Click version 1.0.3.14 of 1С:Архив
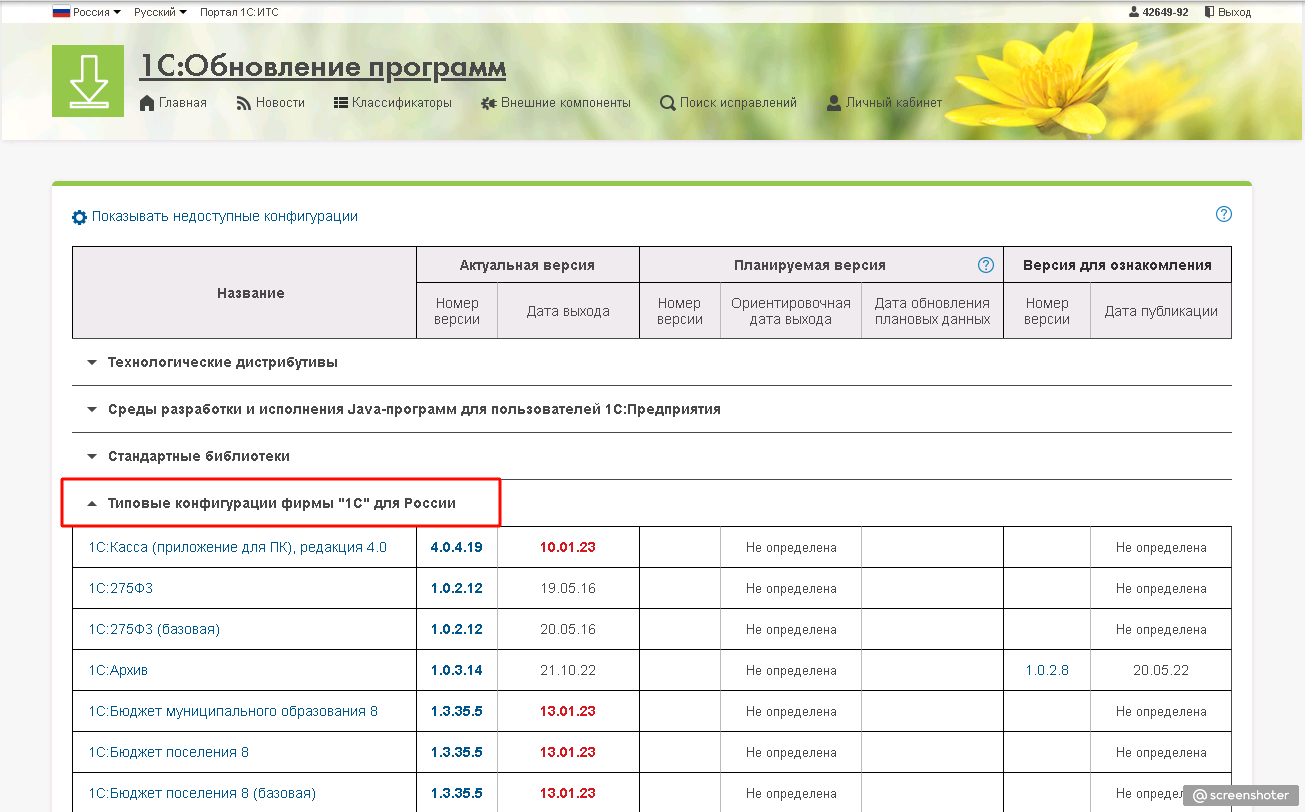This screenshot has height=812, width=1305. tap(457, 670)
